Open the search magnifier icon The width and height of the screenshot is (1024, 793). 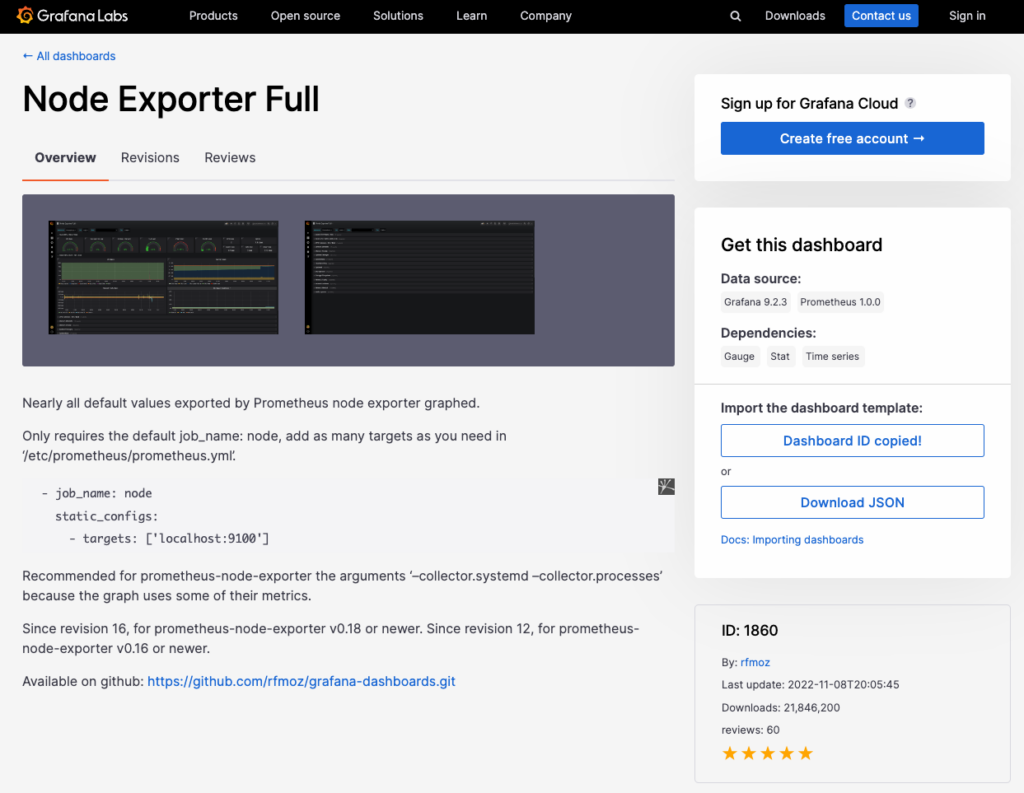(x=735, y=16)
